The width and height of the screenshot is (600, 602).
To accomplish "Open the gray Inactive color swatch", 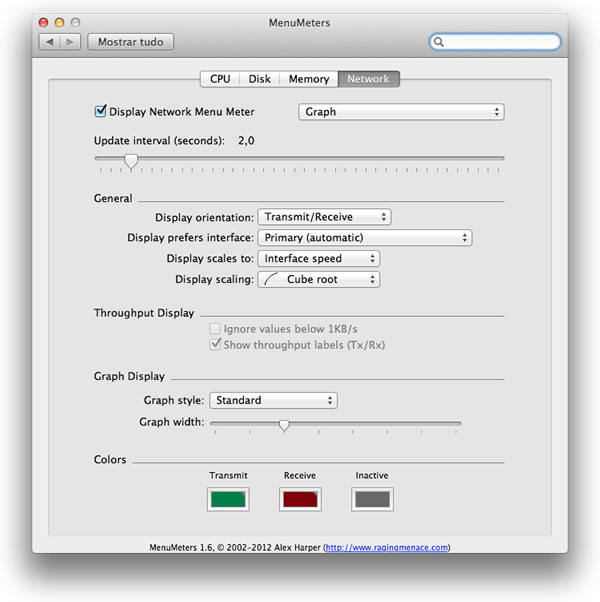I will pyautogui.click(x=372, y=499).
